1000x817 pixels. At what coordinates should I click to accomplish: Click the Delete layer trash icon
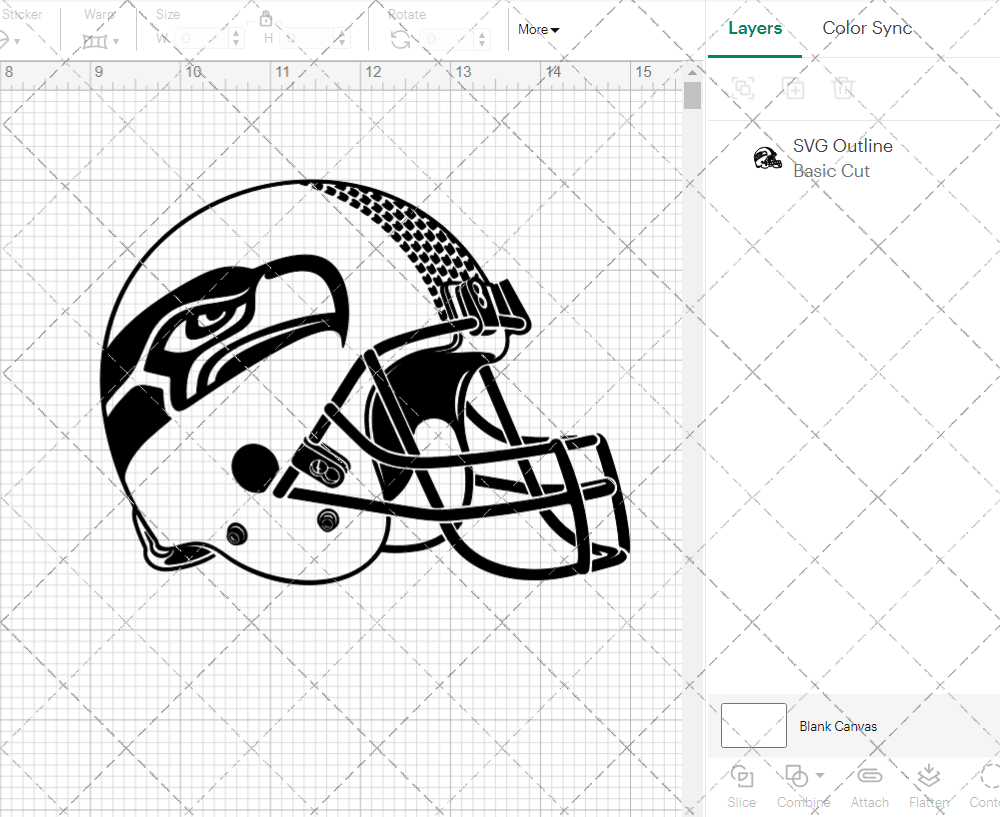pos(842,87)
